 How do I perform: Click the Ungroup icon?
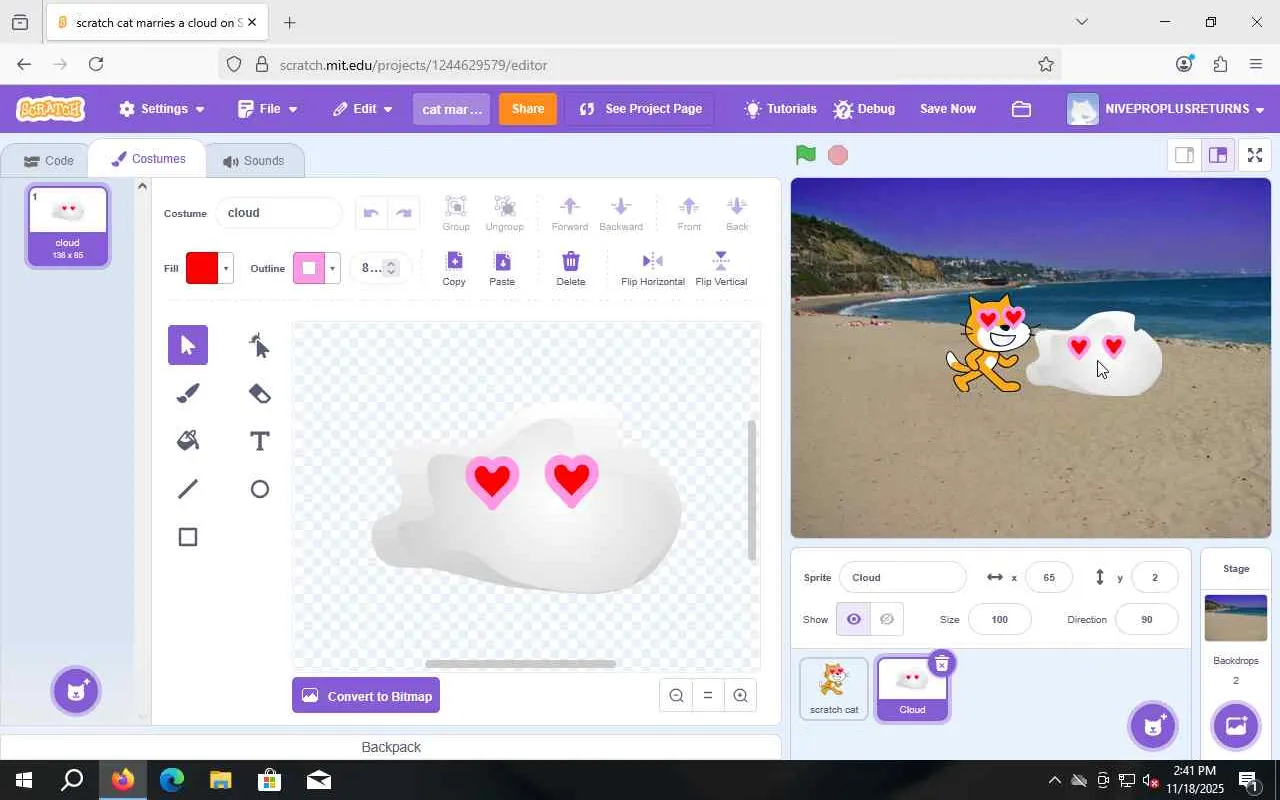coord(505,213)
